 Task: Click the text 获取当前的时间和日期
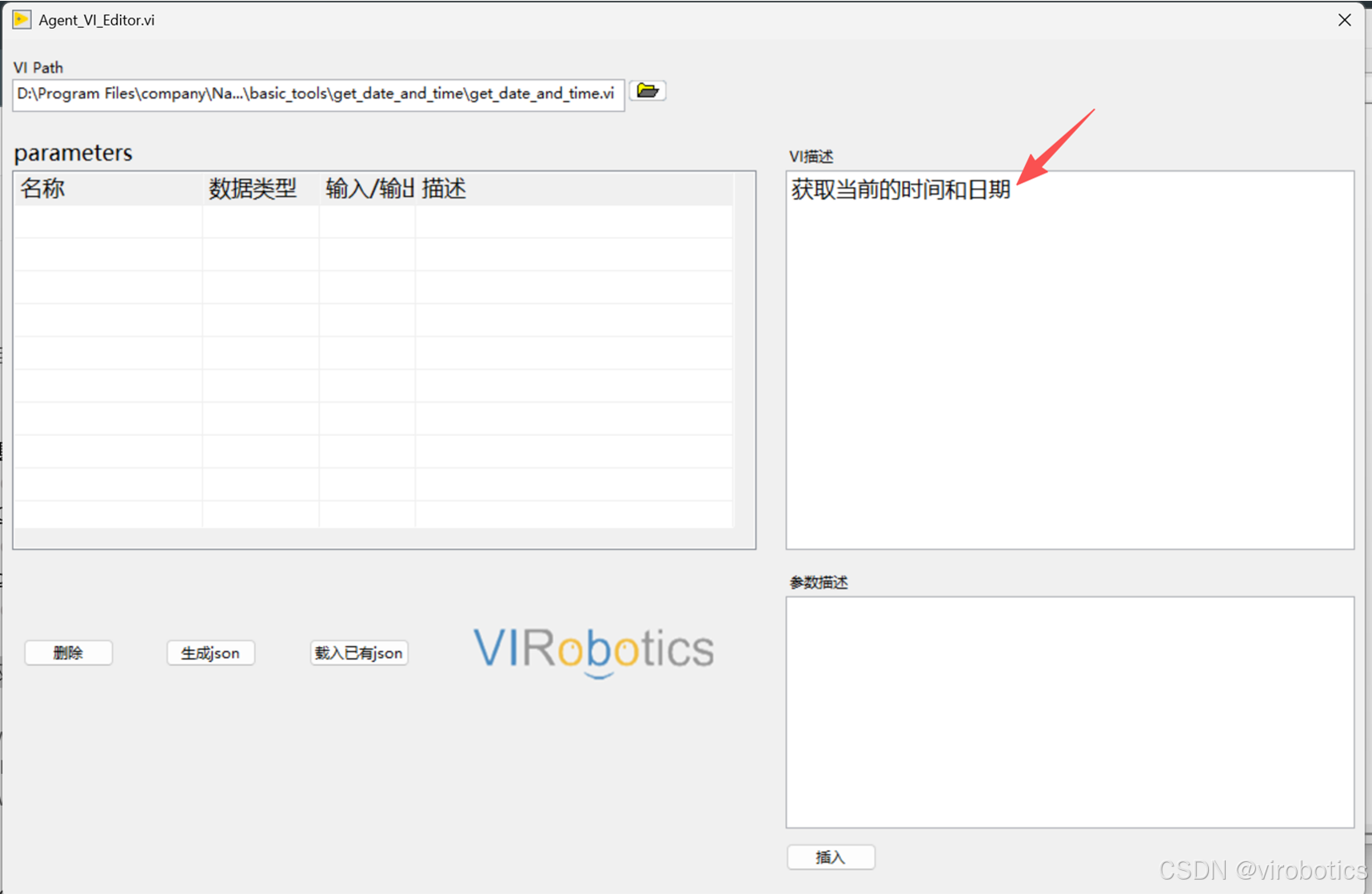pos(901,190)
